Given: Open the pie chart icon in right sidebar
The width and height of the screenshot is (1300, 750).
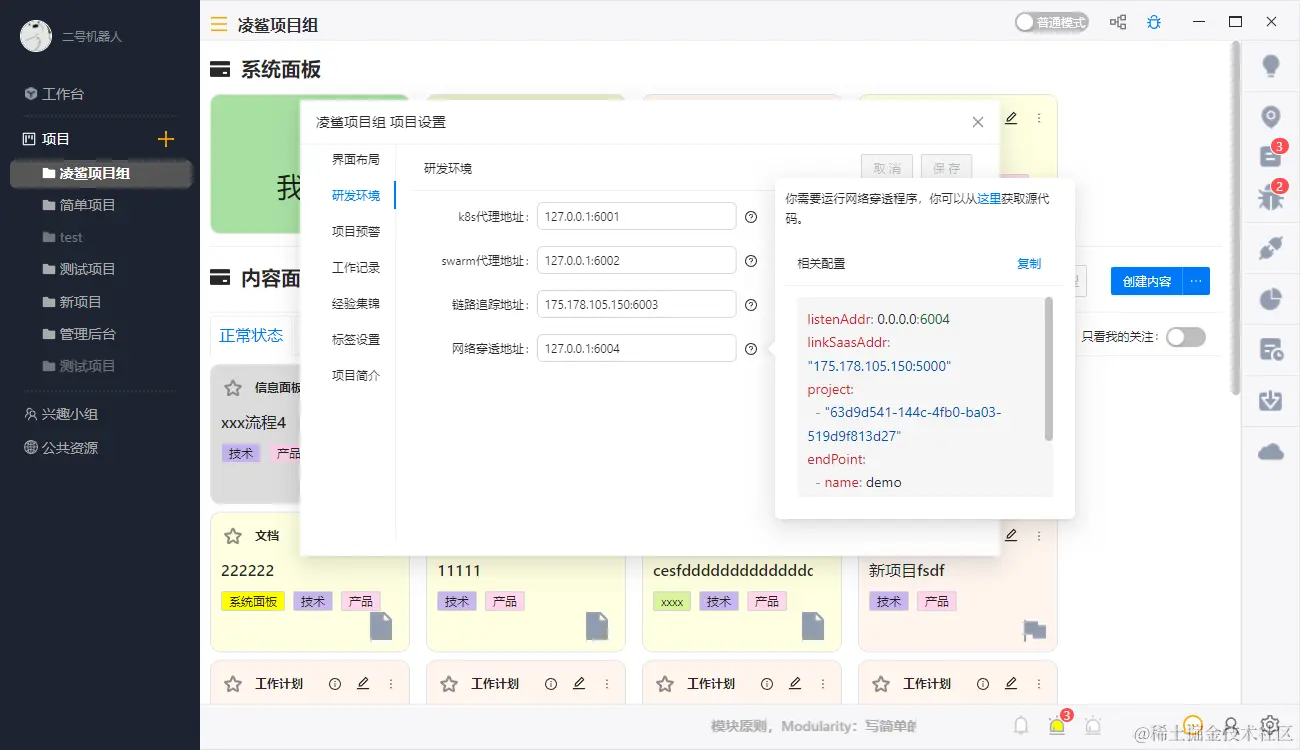Looking at the screenshot, I should click(1271, 298).
